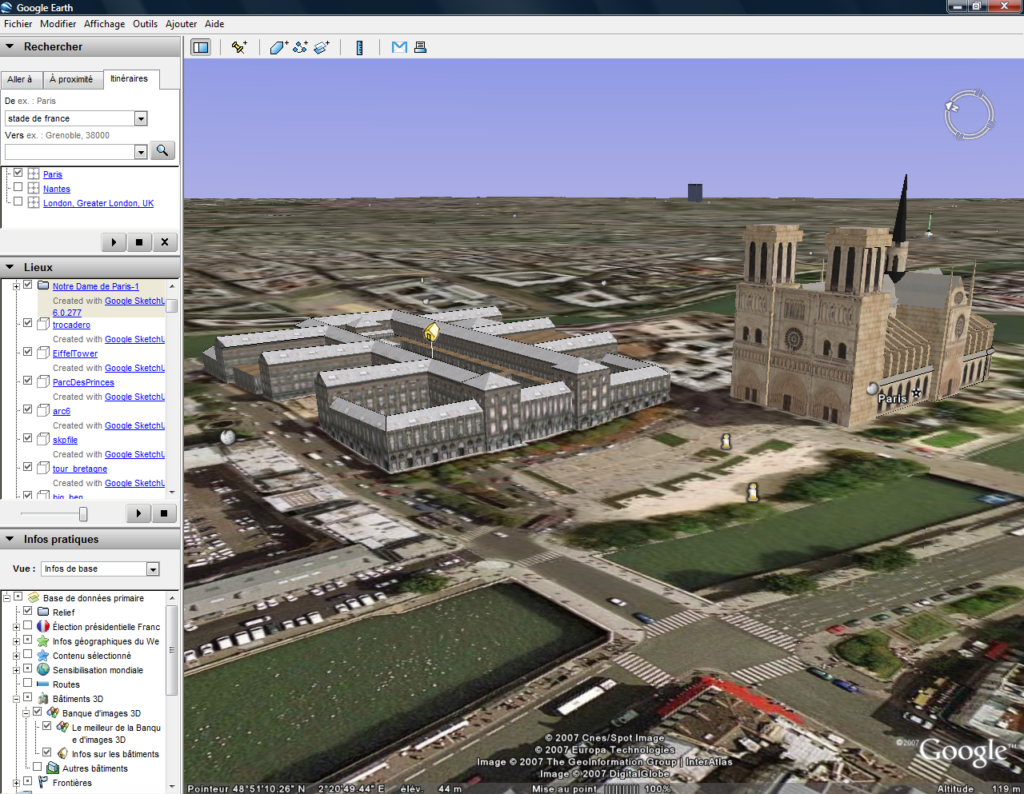Click the yellow house placemark on the building
Viewport: 1024px width, 794px height.
coord(431,332)
